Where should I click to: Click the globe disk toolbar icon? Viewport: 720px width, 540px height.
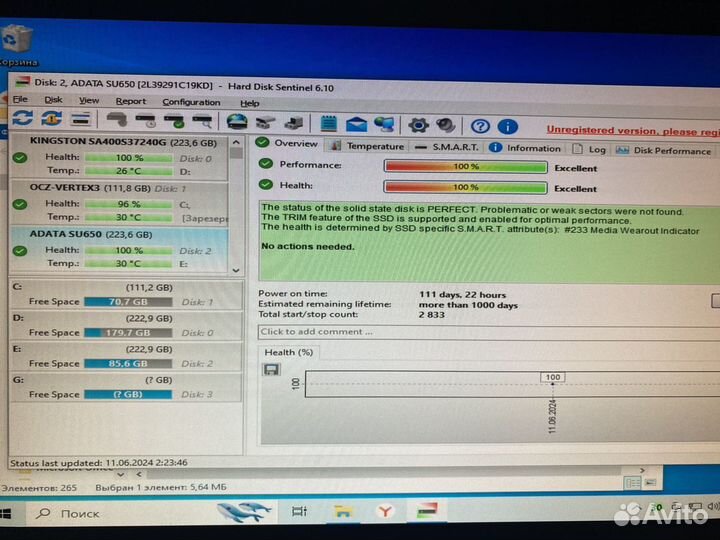pyautogui.click(x=237, y=122)
